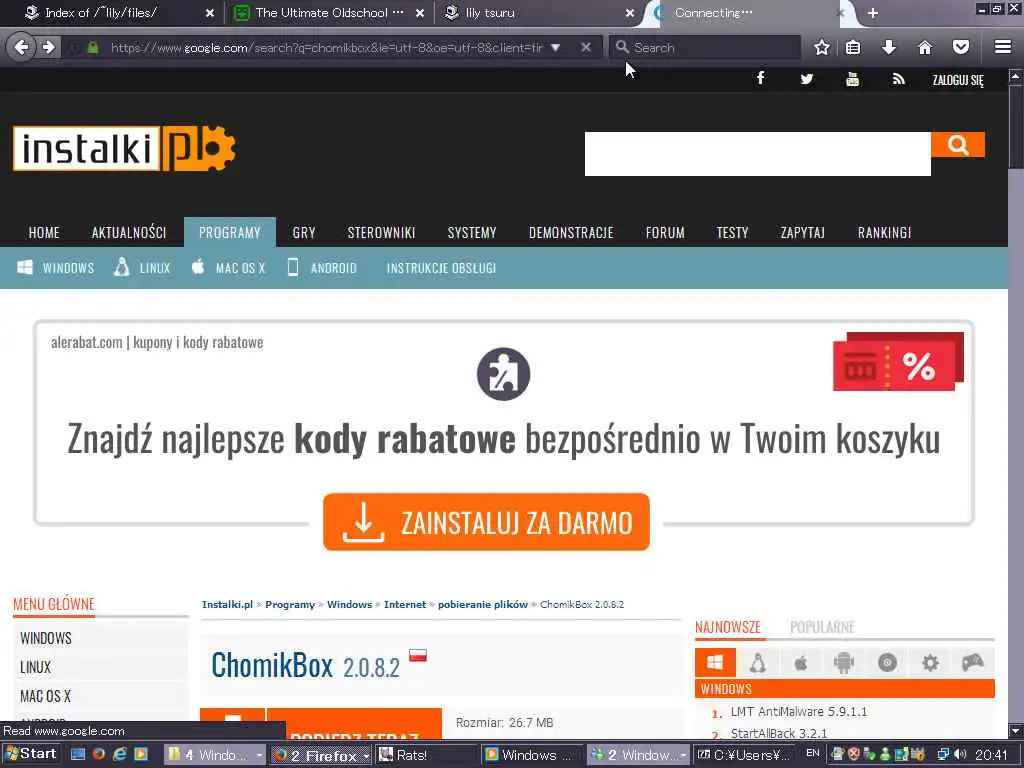1024x768 pixels.
Task: Open the GRY menu item
Action: tap(304, 232)
